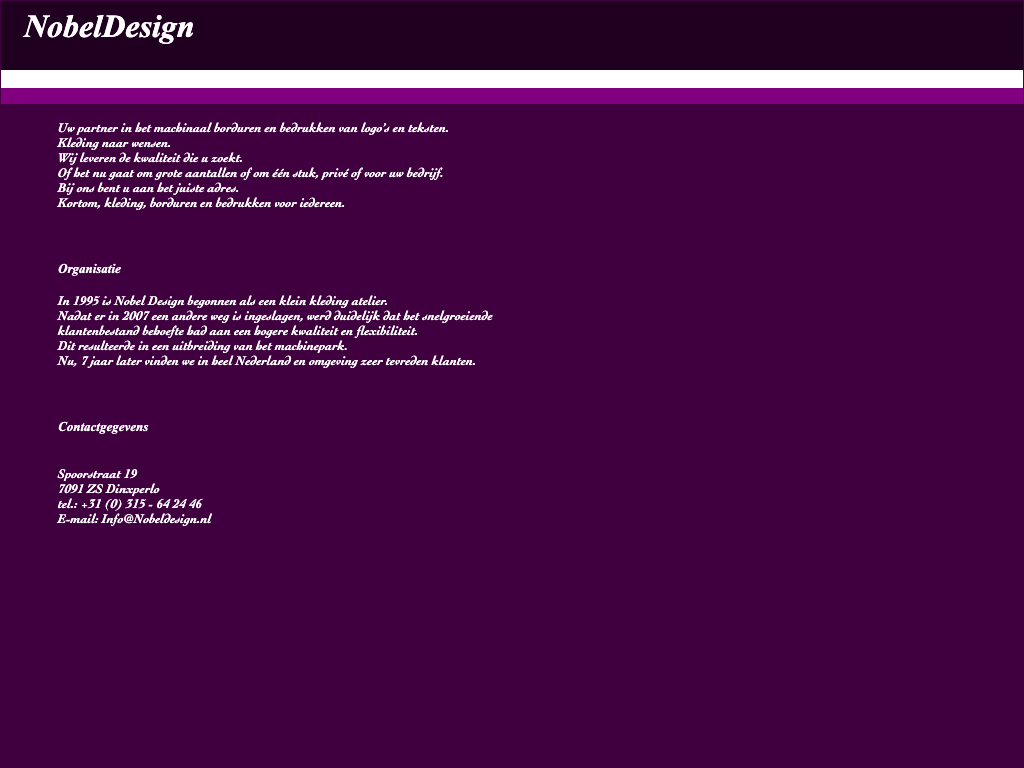Viewport: 1024px width, 768px height.
Task: Click the line starting 'Kortom, kleding, borduren'
Action: point(201,203)
